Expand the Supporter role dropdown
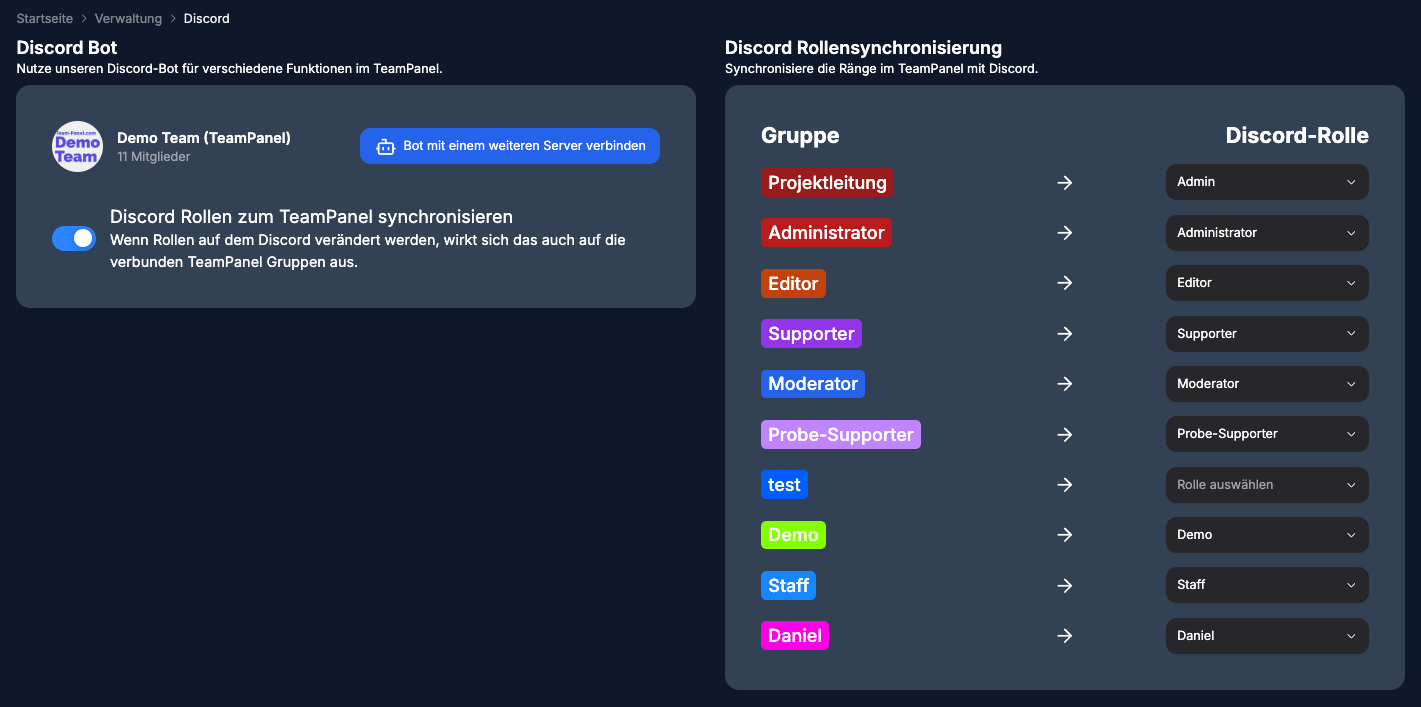Screen dimensions: 1421x707 1267,333
